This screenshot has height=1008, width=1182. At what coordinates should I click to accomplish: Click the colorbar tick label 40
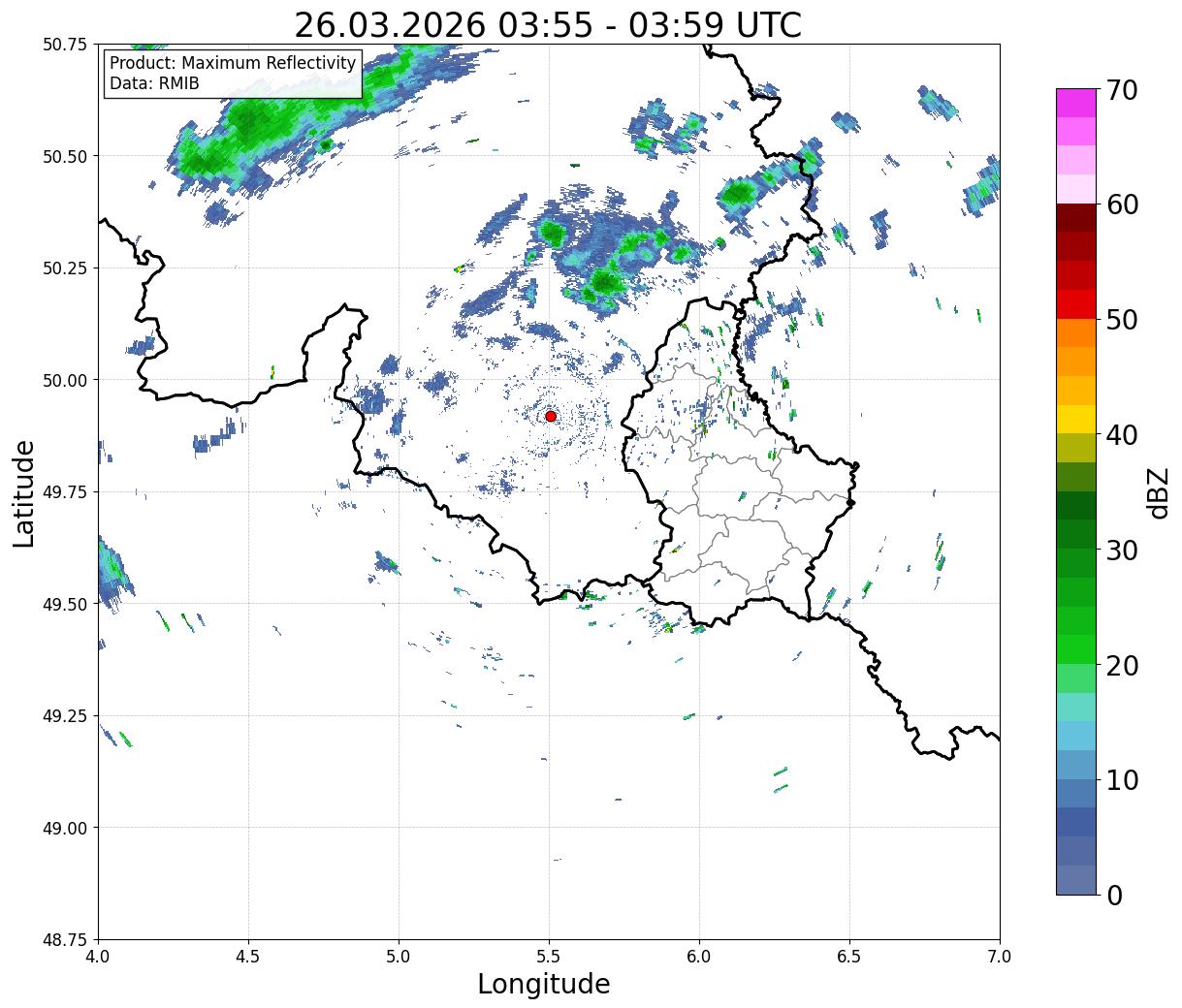point(1122,434)
